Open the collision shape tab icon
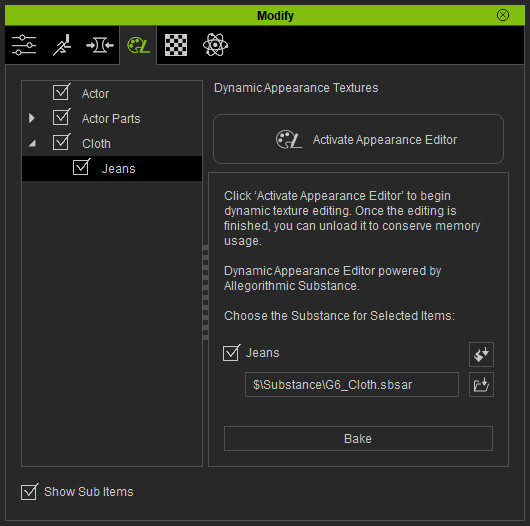This screenshot has width=530, height=526. tap(100, 45)
